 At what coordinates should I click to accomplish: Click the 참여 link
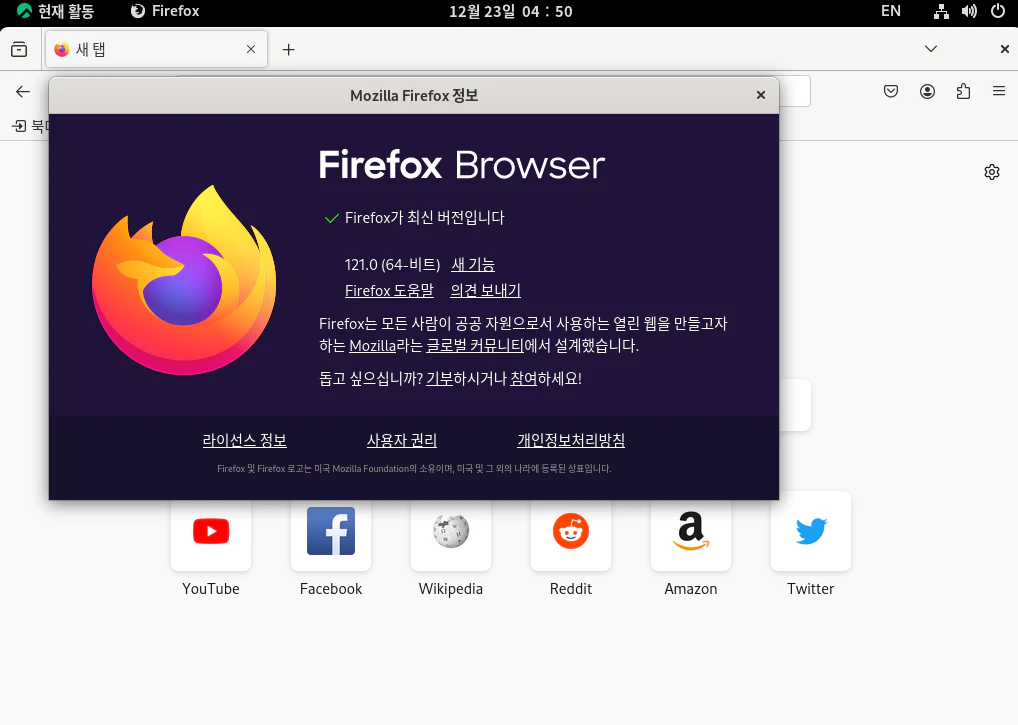(x=523, y=378)
